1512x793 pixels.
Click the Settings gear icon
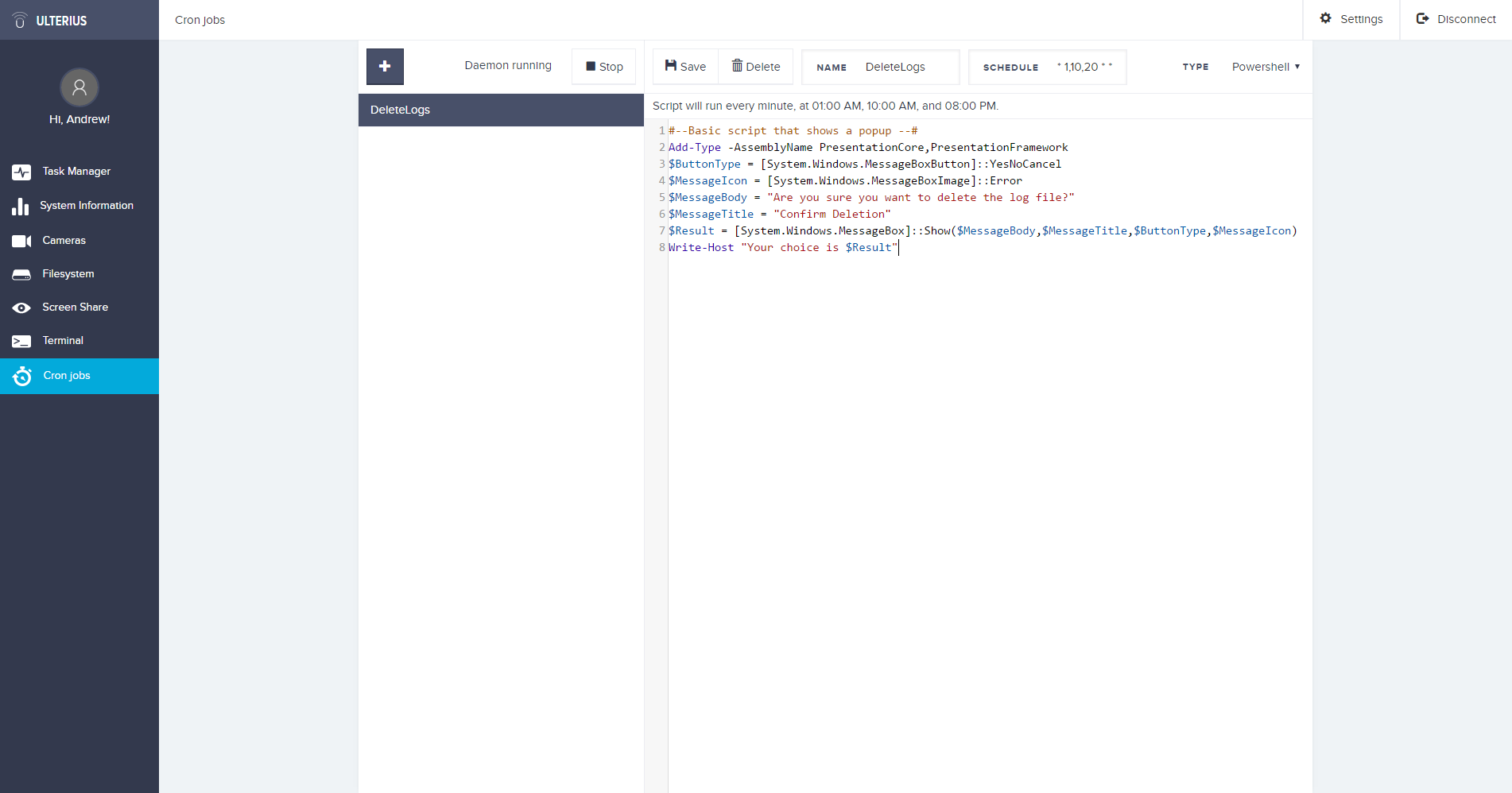pos(1325,18)
